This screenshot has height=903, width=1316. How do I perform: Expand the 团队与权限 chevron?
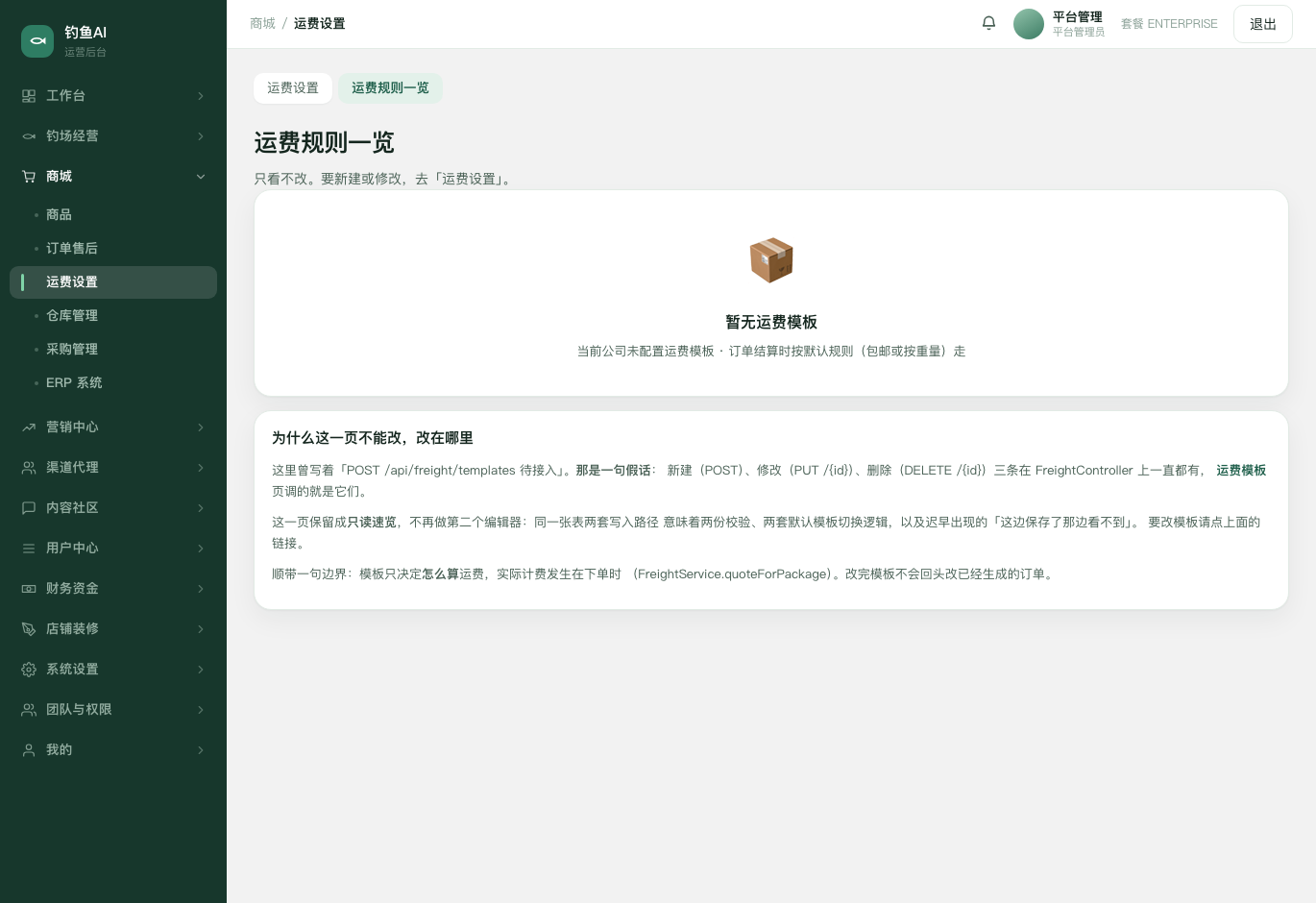click(201, 710)
